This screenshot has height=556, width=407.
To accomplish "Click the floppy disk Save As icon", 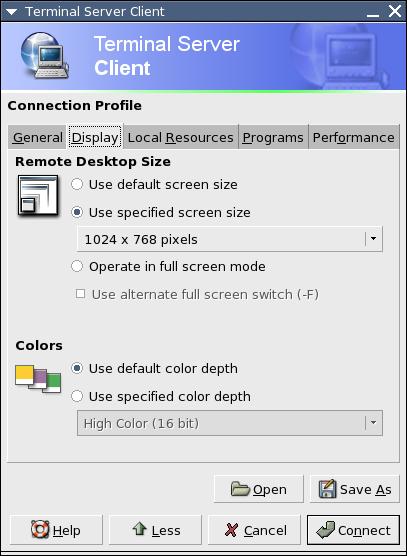I will coord(327,489).
